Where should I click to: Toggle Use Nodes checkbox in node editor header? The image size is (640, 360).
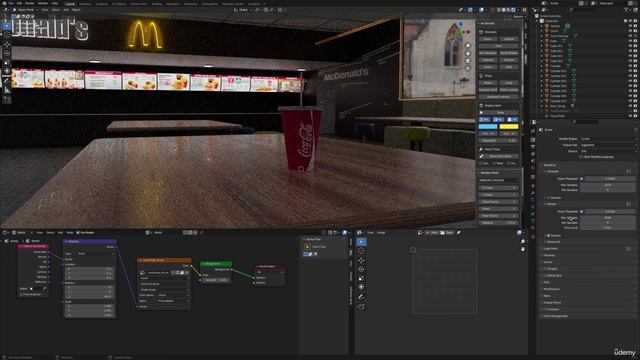coord(78,233)
